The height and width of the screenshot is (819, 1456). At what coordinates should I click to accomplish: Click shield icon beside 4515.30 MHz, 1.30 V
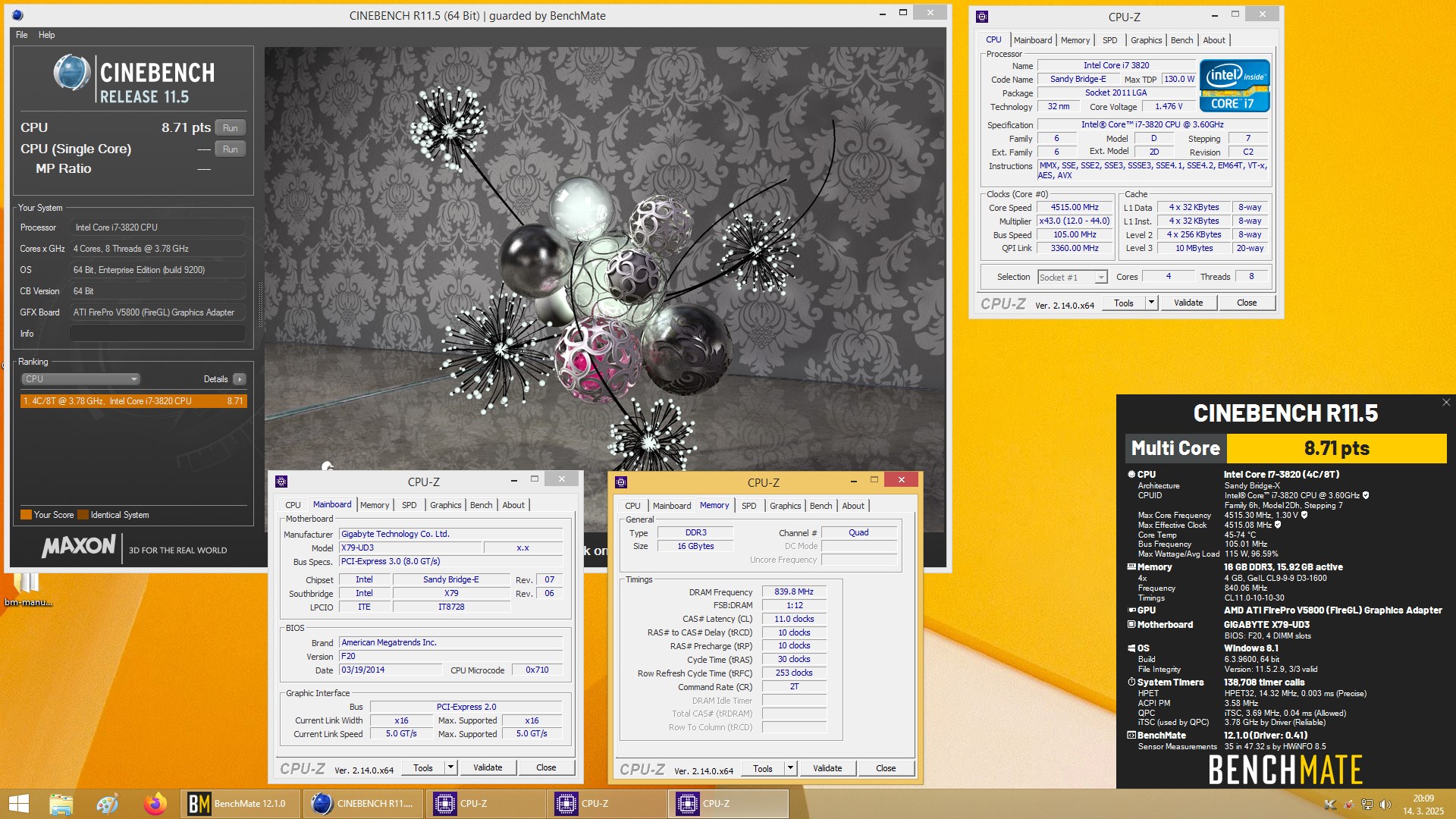pyautogui.click(x=1304, y=515)
